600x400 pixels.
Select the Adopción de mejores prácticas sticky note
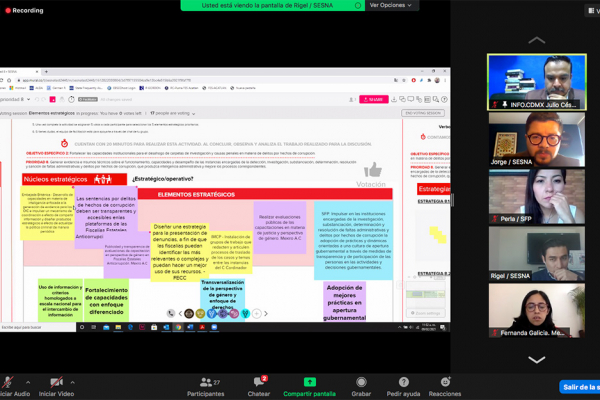click(344, 302)
